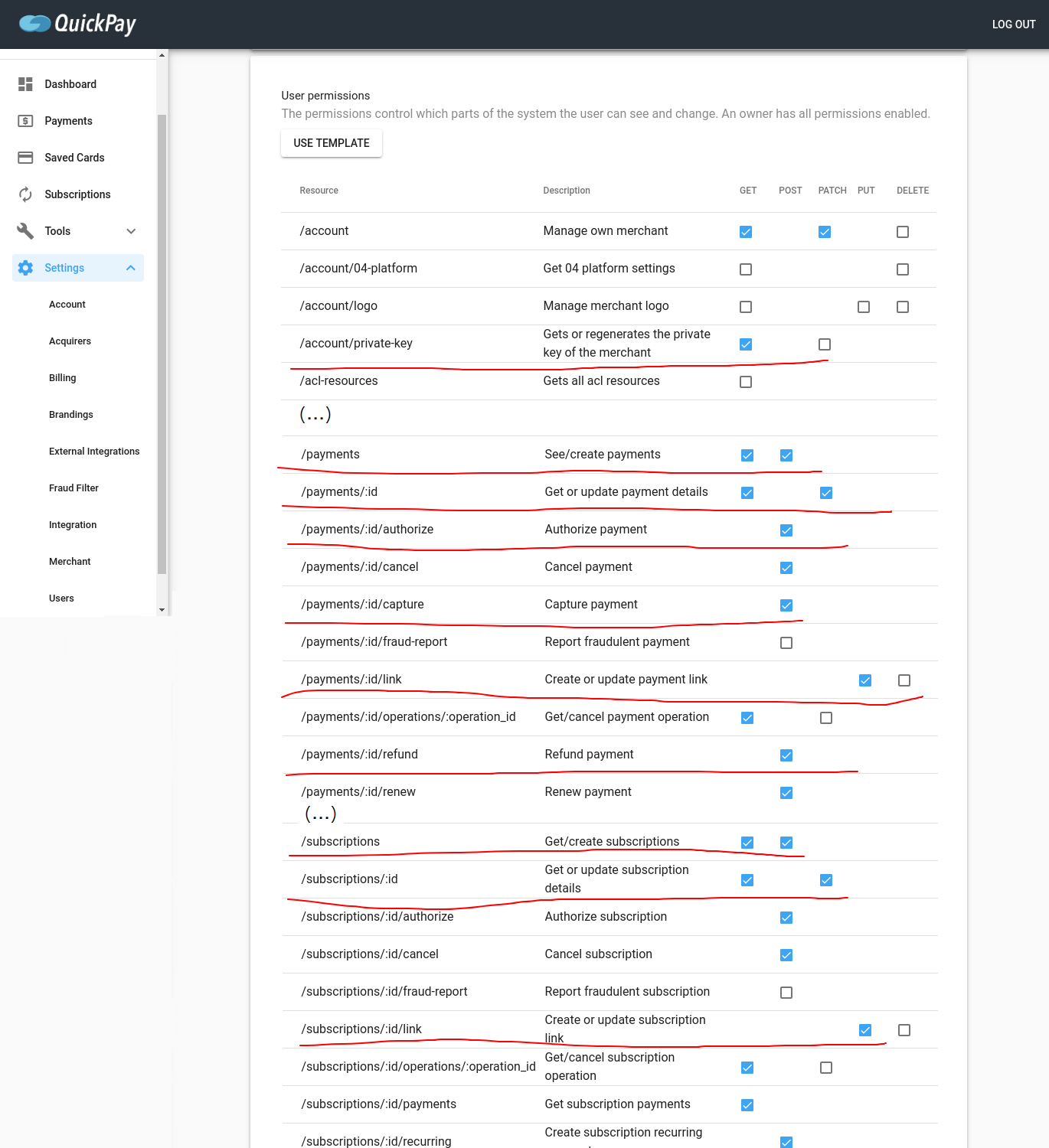
Task: Enable POST for /payments/:id/fraud-report
Action: 786,643
